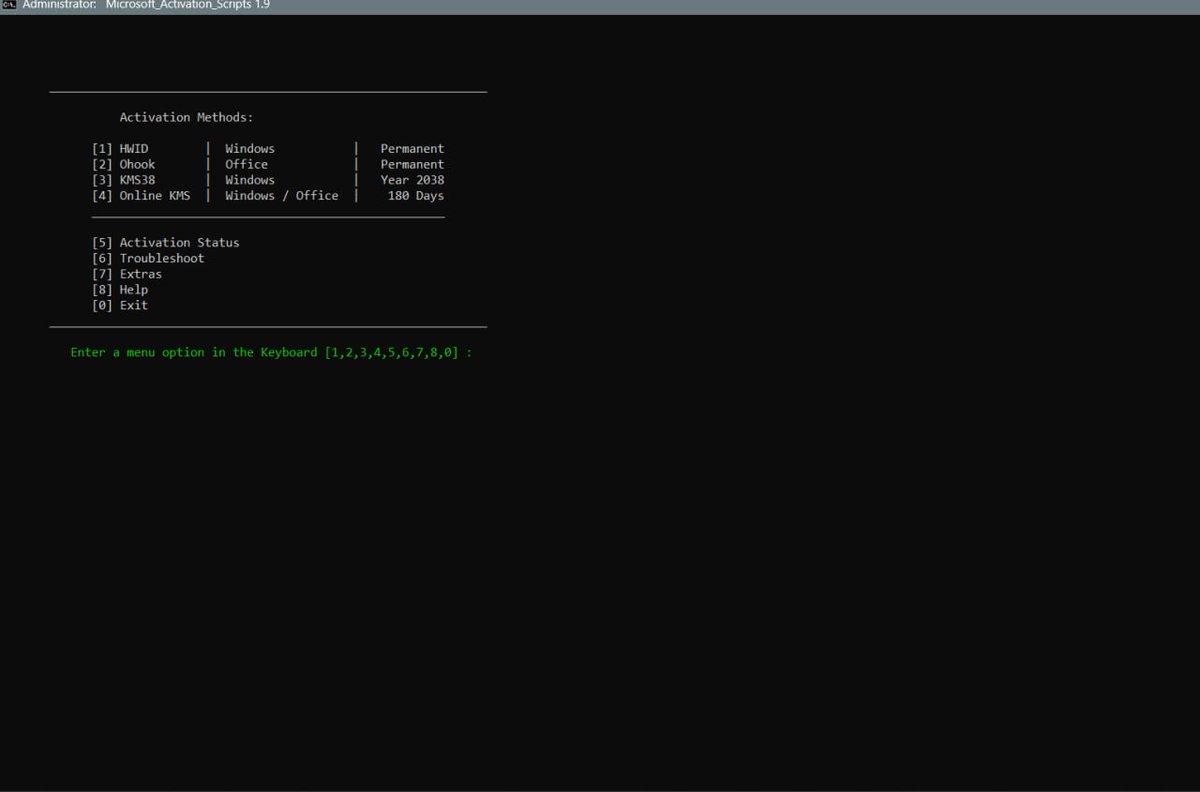Click the green 'Enter a menu option' prompt
Viewport: 1200px width, 792px height.
(x=271, y=353)
